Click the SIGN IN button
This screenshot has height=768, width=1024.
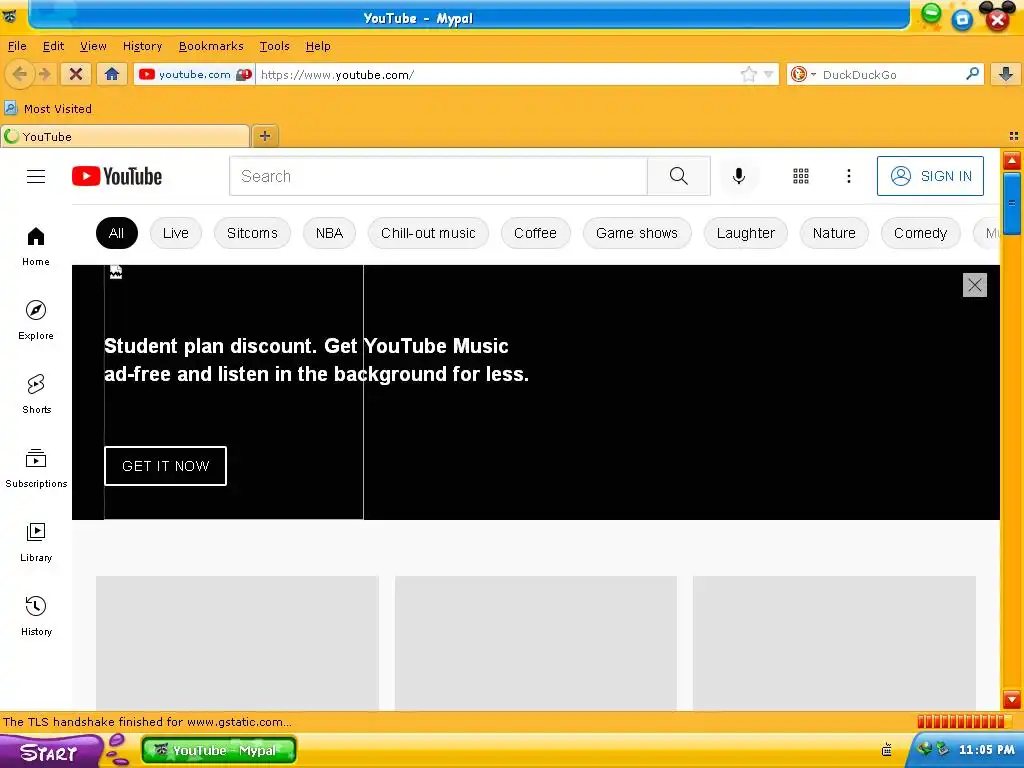[930, 176]
